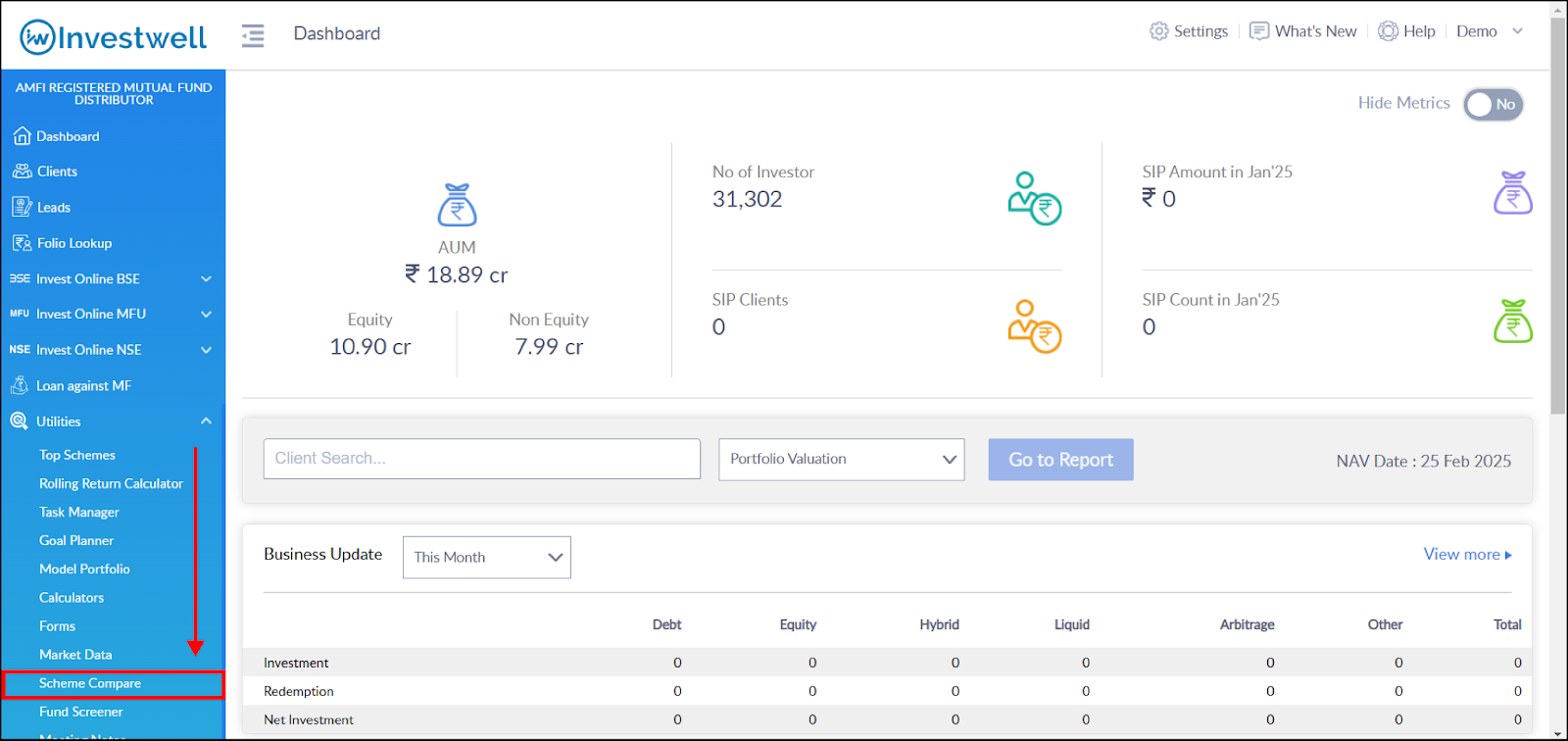Click the Folio Lookup icon
Screen dimensions: 1568x741
[x=22, y=243]
